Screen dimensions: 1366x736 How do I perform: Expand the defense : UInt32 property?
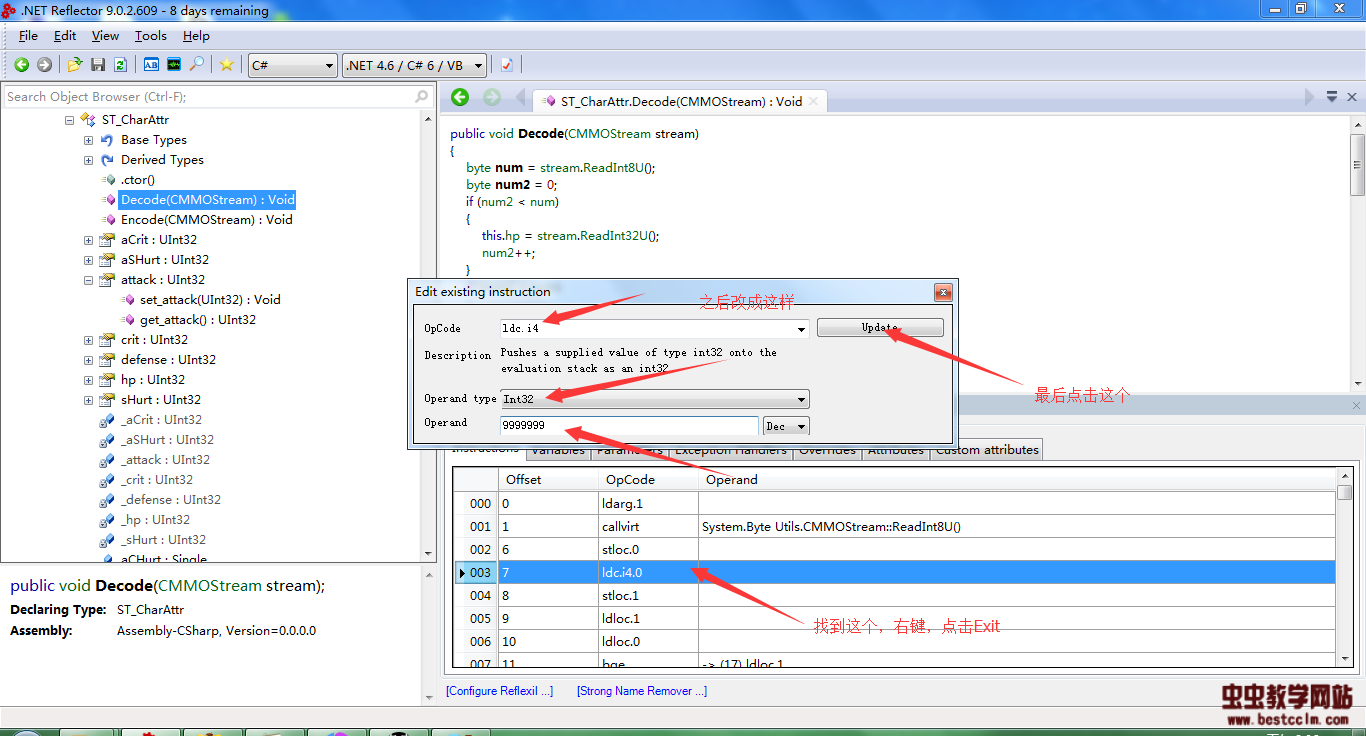coord(89,360)
